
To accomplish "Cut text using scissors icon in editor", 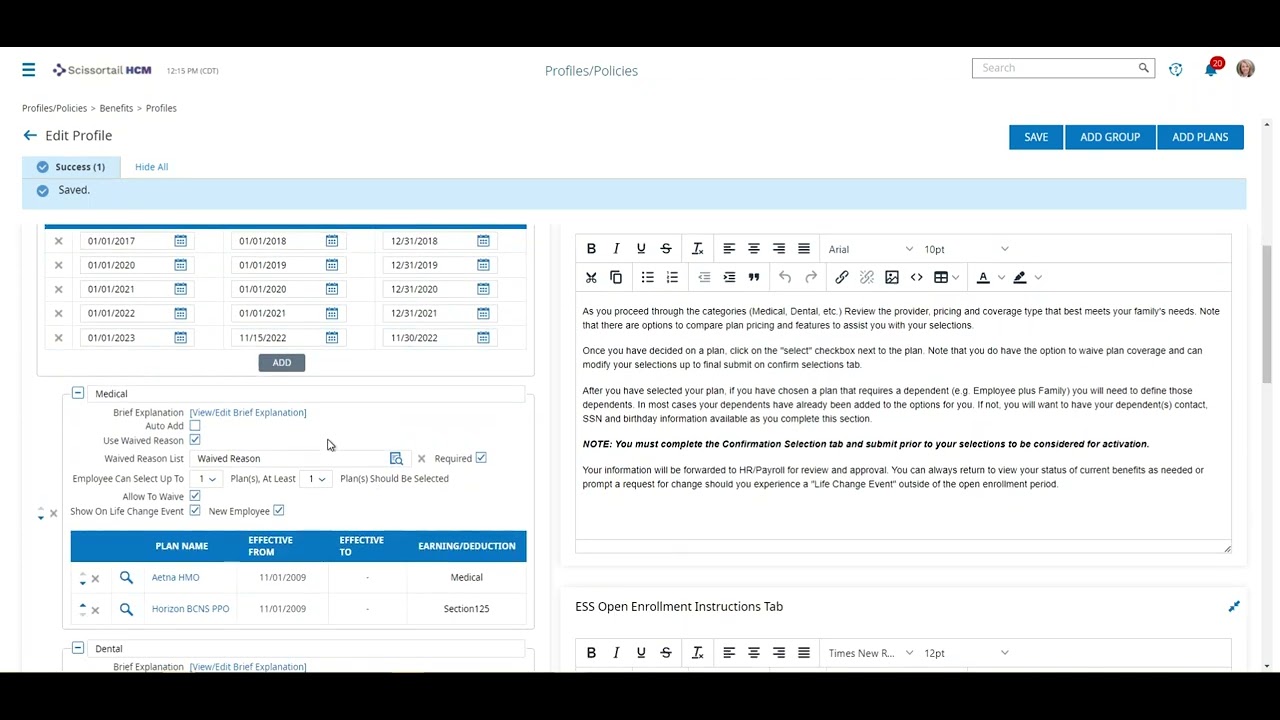I will [x=591, y=277].
